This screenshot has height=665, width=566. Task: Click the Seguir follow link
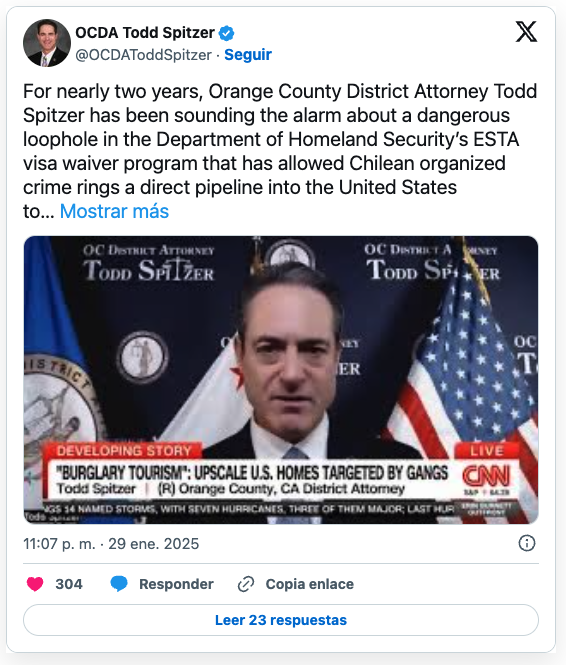[248, 55]
